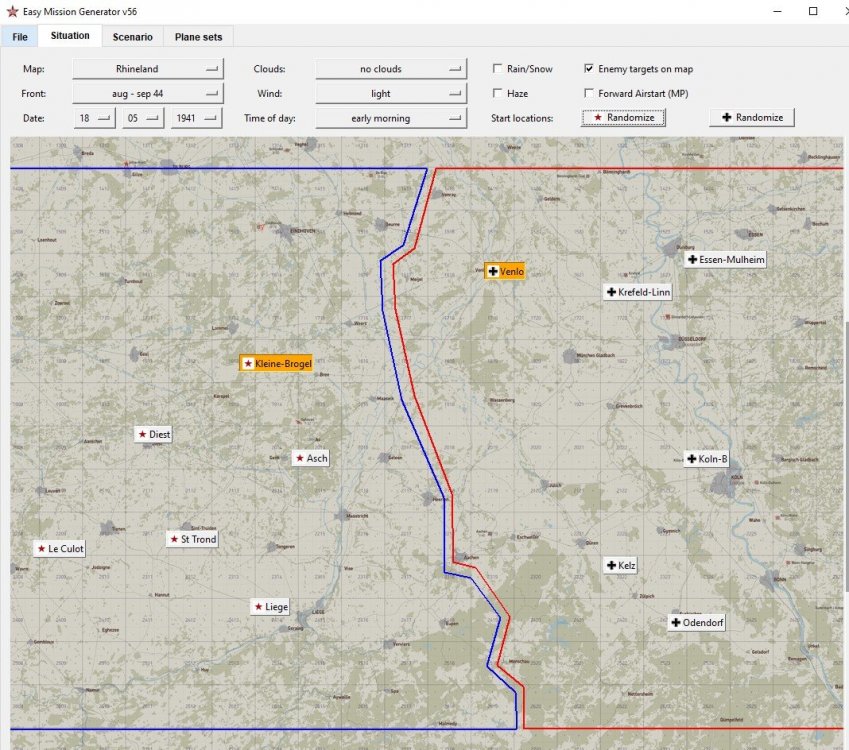Click the black cross Randomize button
This screenshot has height=750, width=849.
tap(752, 117)
